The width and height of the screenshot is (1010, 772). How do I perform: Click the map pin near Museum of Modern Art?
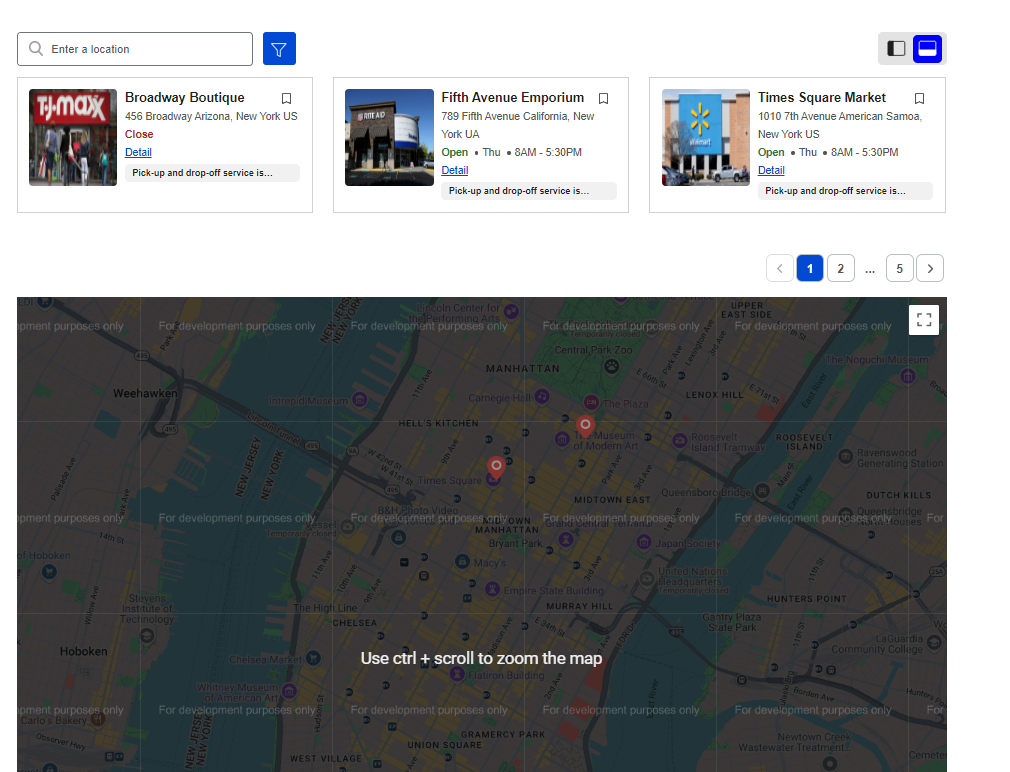tap(586, 426)
